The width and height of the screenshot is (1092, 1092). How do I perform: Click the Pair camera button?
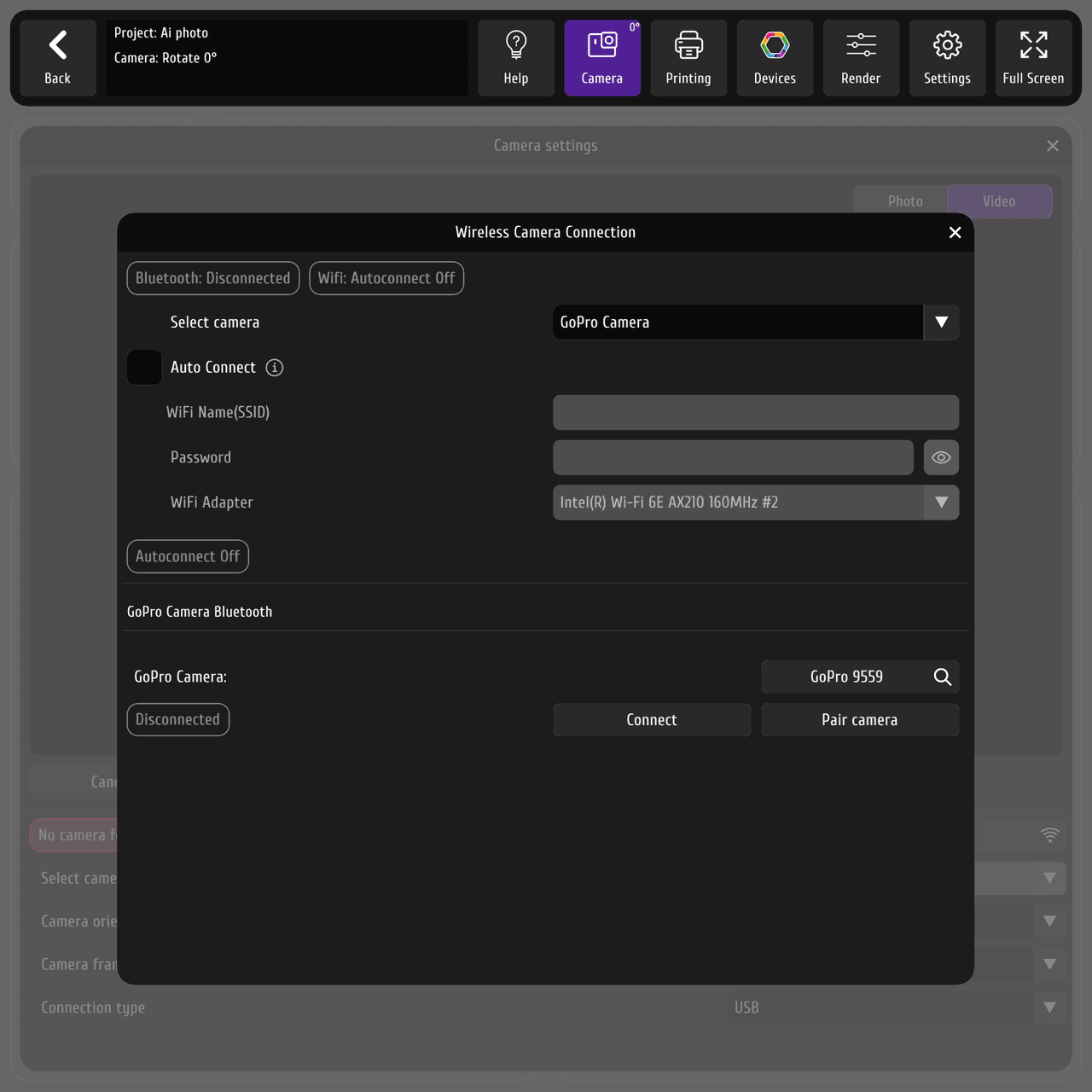coord(860,720)
